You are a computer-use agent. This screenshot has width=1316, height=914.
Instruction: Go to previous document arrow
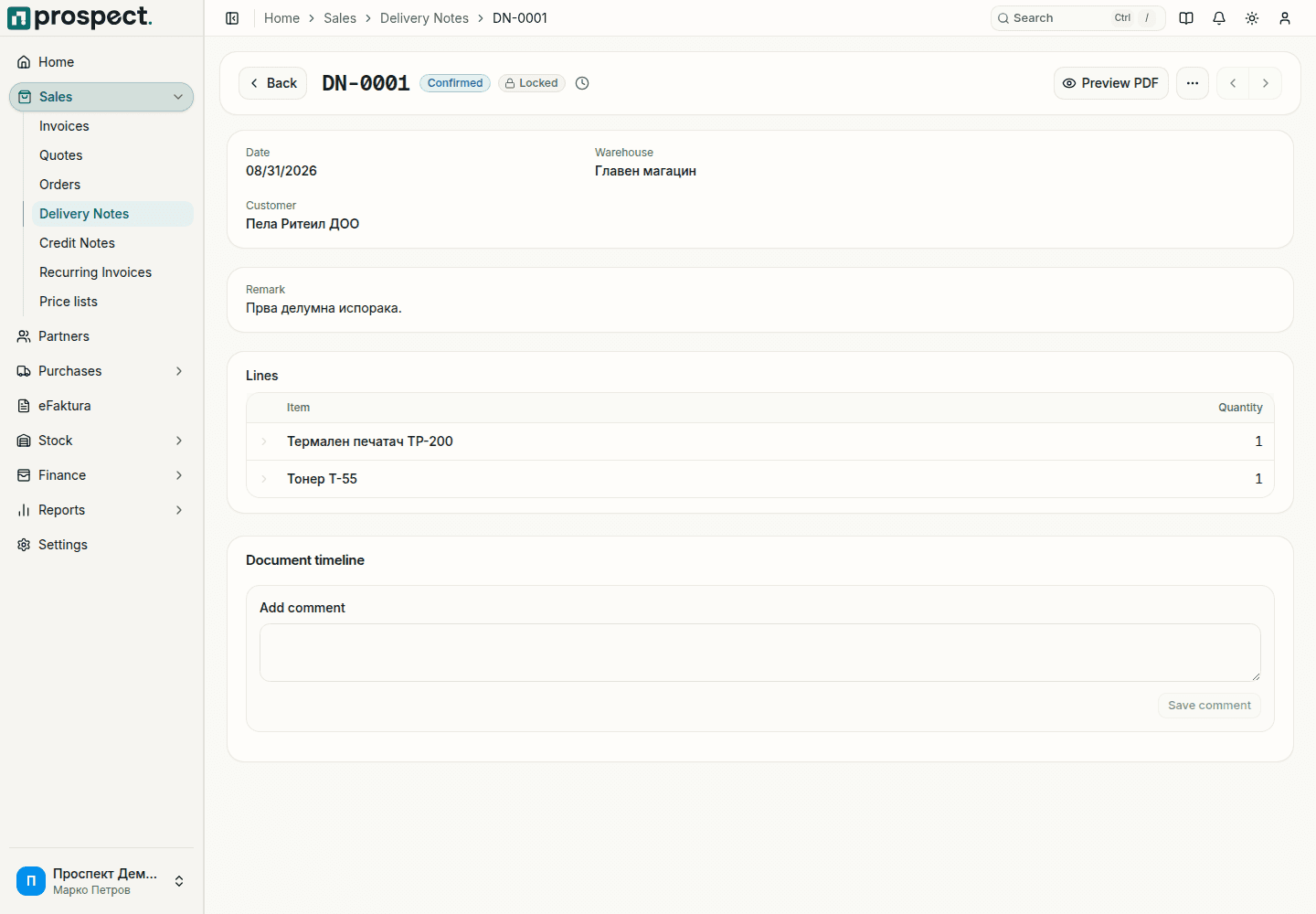1233,83
